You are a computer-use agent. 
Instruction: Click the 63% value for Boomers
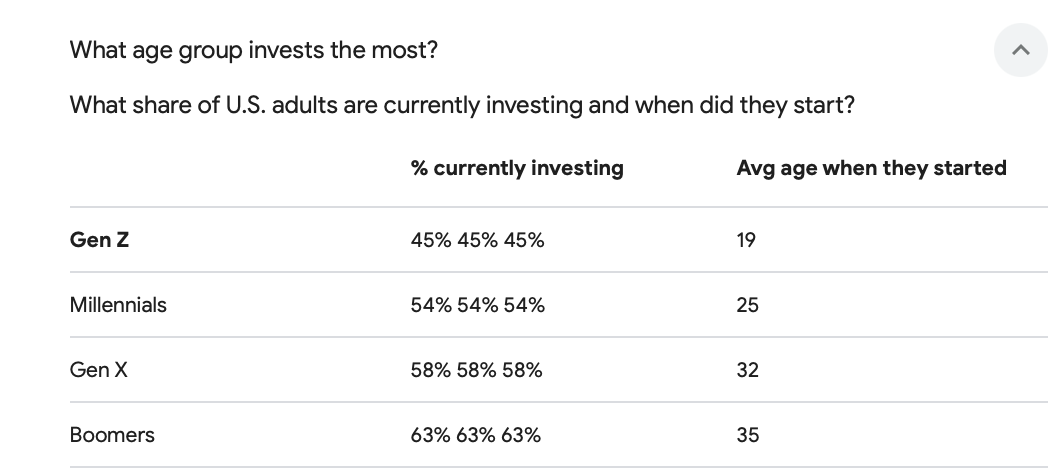point(475,435)
